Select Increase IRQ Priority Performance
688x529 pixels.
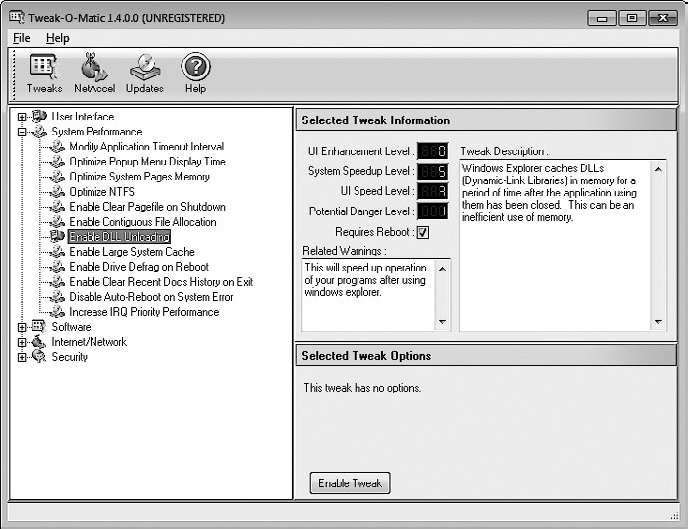[x=144, y=312]
